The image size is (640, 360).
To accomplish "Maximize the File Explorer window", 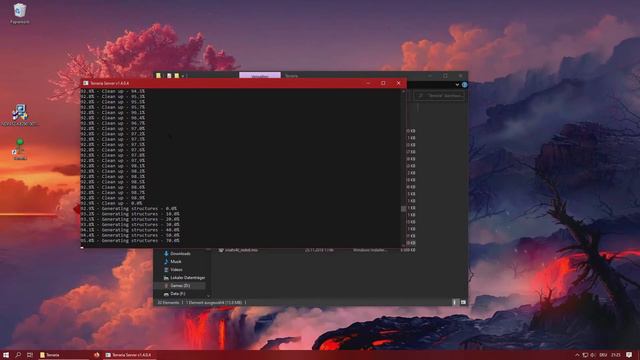I will pos(445,76).
